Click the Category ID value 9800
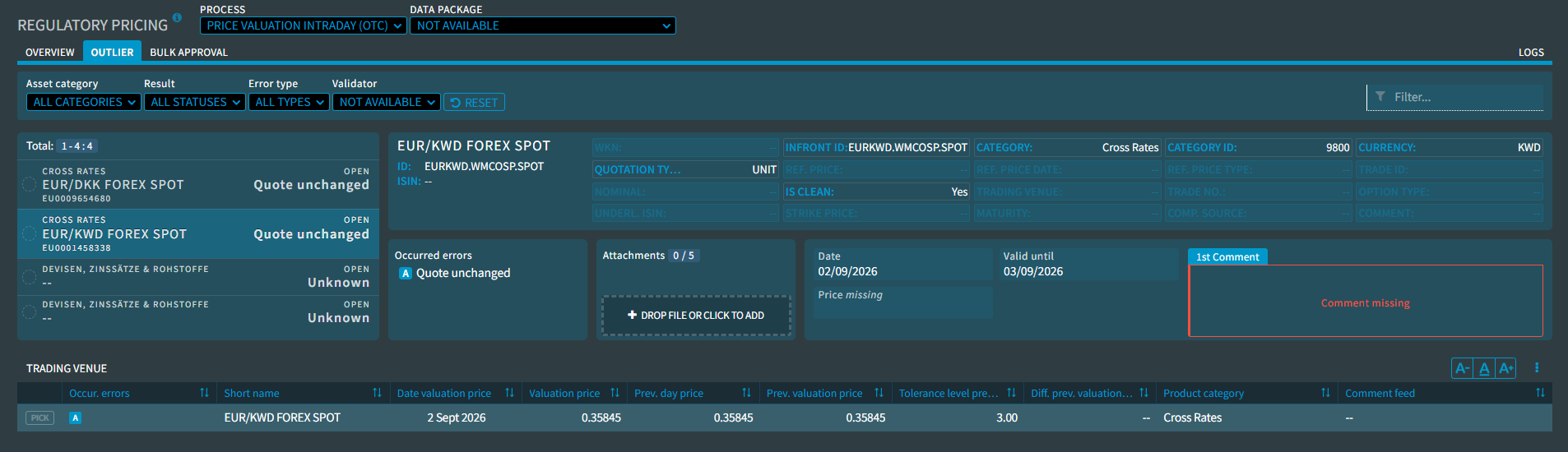Screen dimensions: 1568x452 [1338, 147]
